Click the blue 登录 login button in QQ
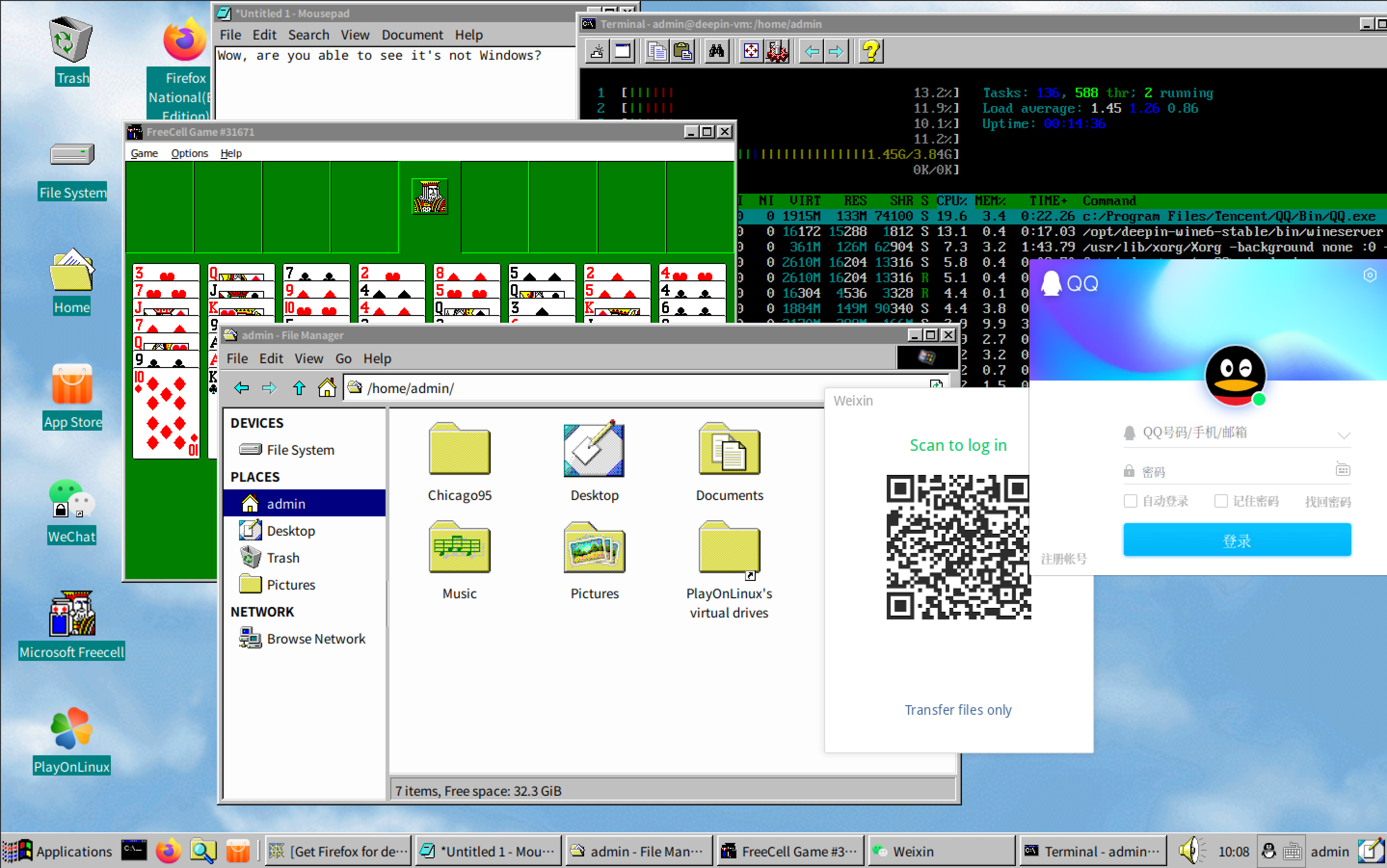This screenshot has height=868, width=1387. click(x=1237, y=539)
